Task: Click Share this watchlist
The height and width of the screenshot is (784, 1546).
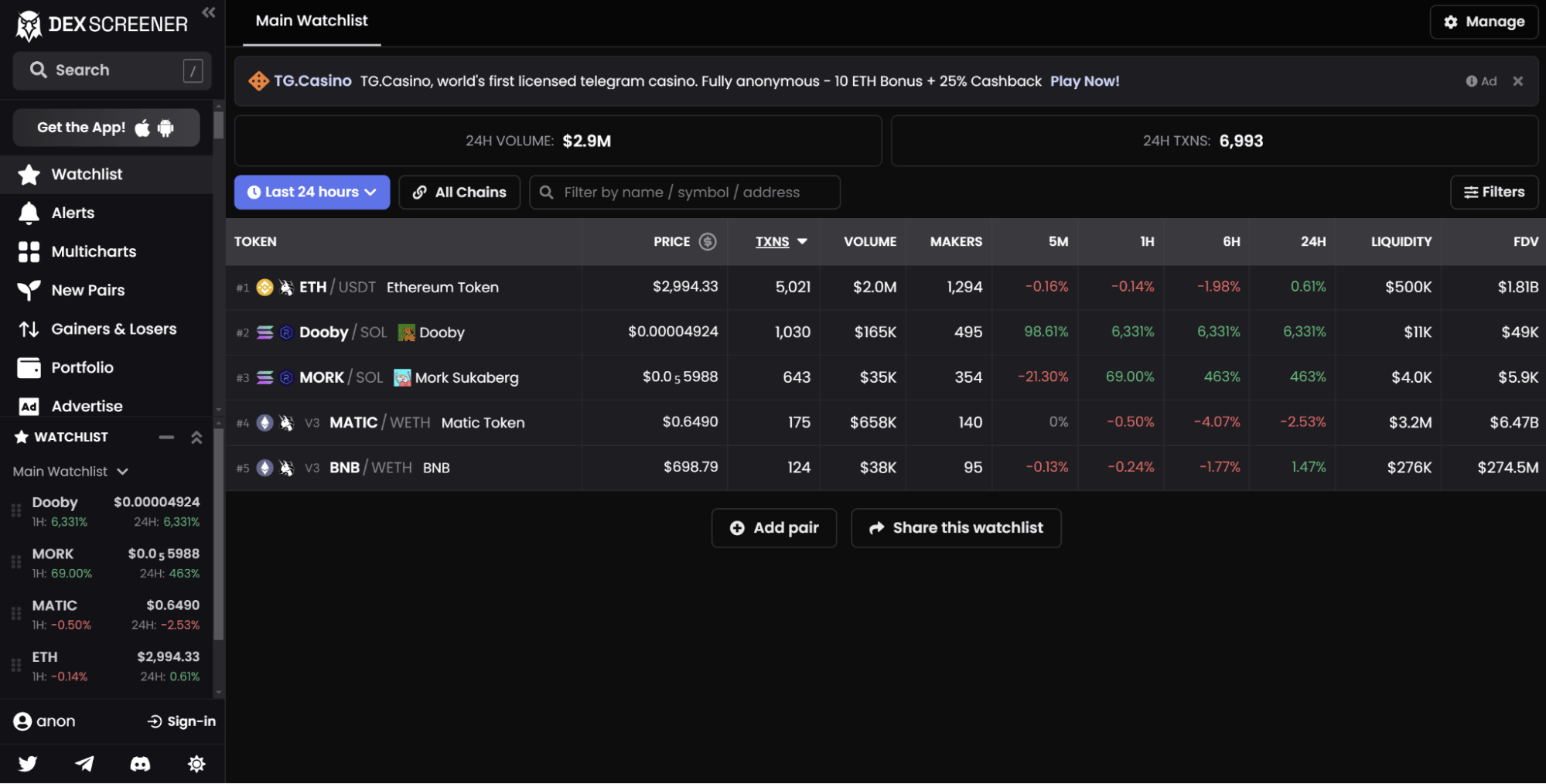Action: click(x=956, y=527)
